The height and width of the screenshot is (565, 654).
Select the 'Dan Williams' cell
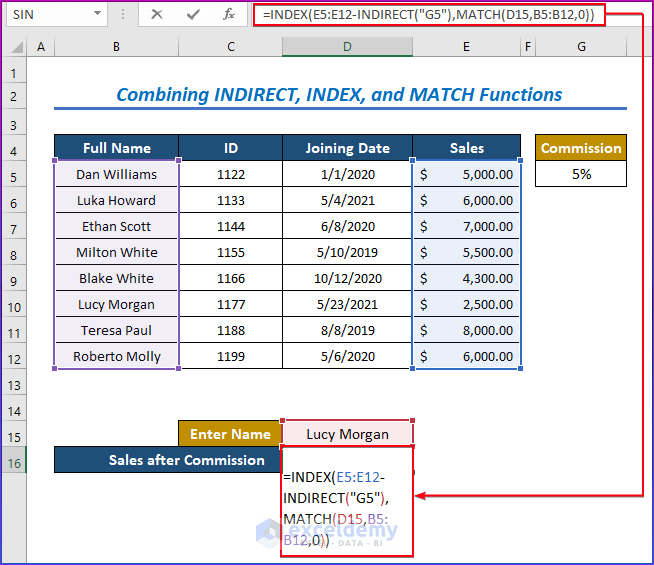pos(116,174)
